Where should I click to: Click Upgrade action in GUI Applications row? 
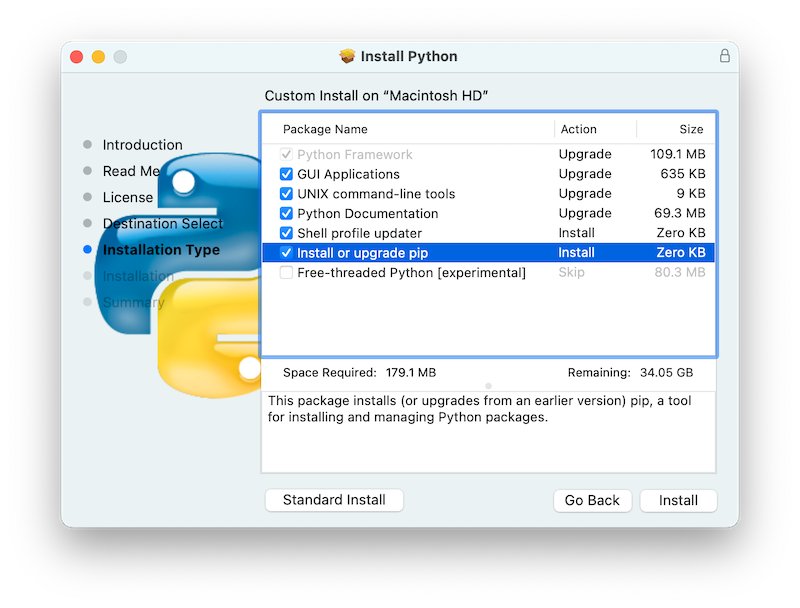[x=585, y=174]
